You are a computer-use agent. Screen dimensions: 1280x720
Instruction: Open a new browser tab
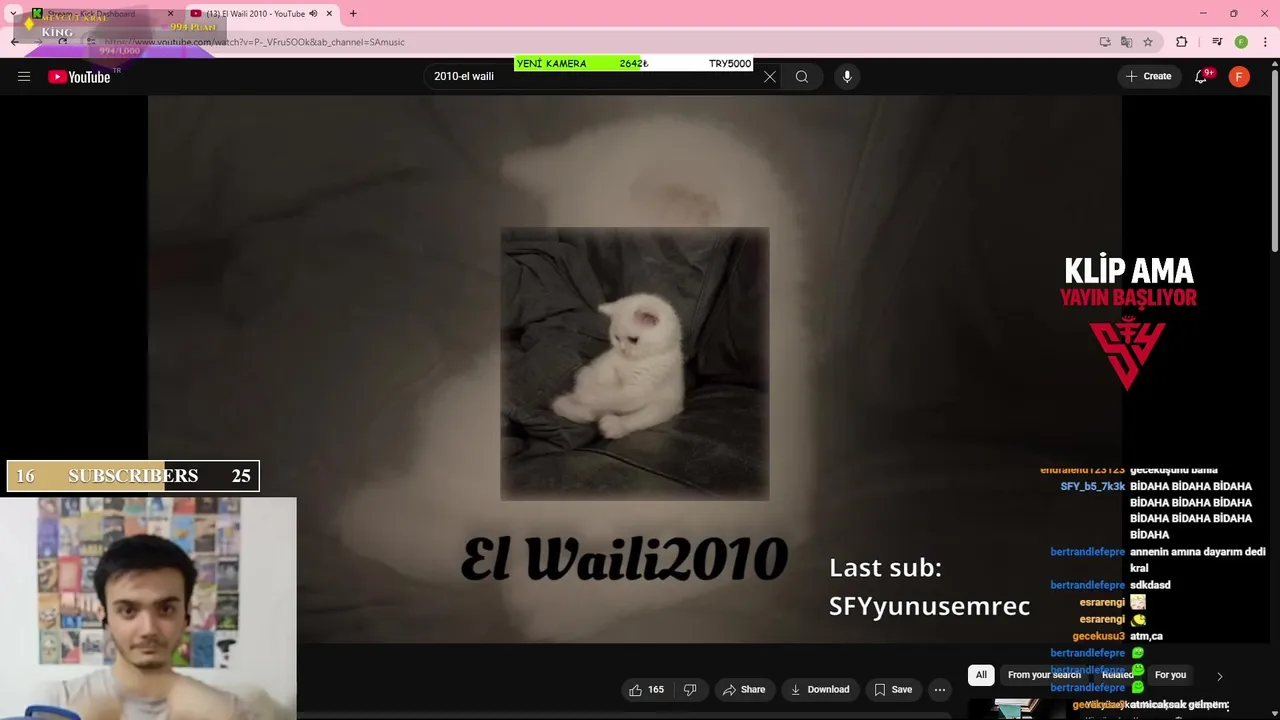pyautogui.click(x=352, y=14)
